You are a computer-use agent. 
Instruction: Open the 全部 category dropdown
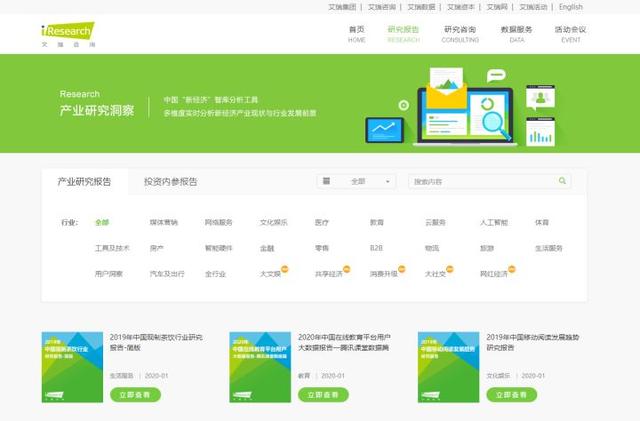click(x=358, y=181)
